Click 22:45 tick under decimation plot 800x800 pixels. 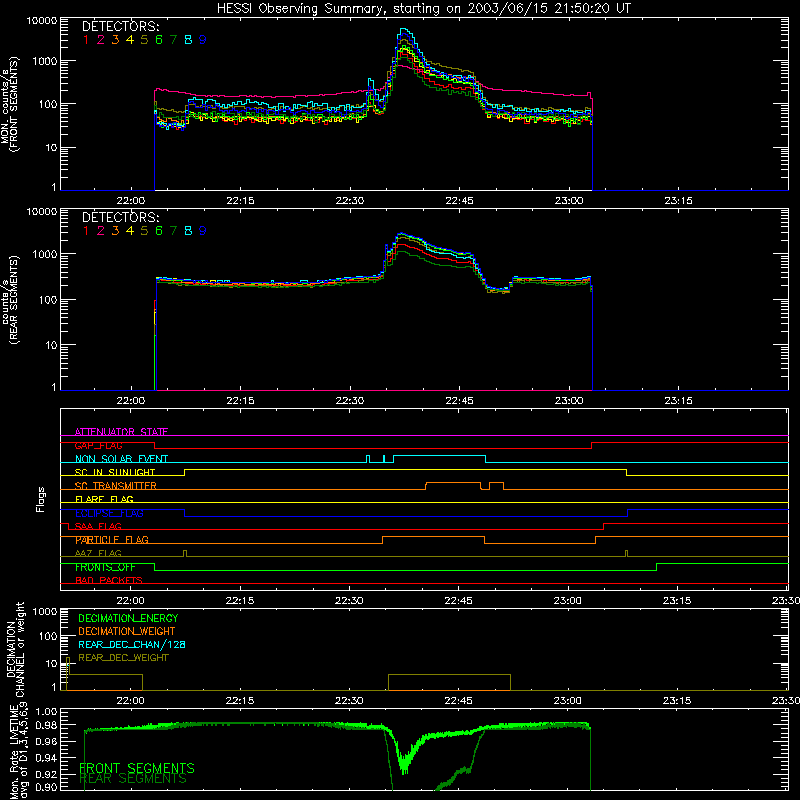458,701
